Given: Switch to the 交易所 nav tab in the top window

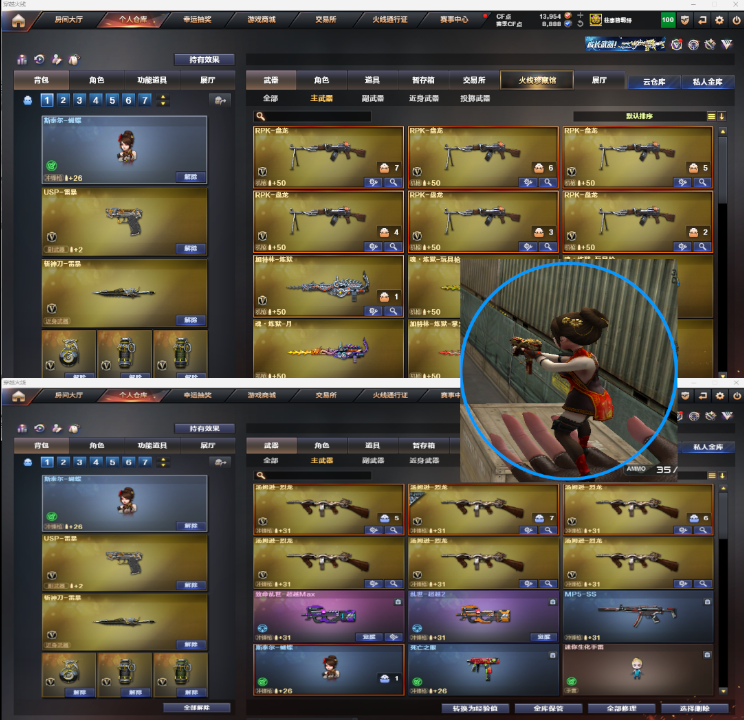Looking at the screenshot, I should (326, 20).
